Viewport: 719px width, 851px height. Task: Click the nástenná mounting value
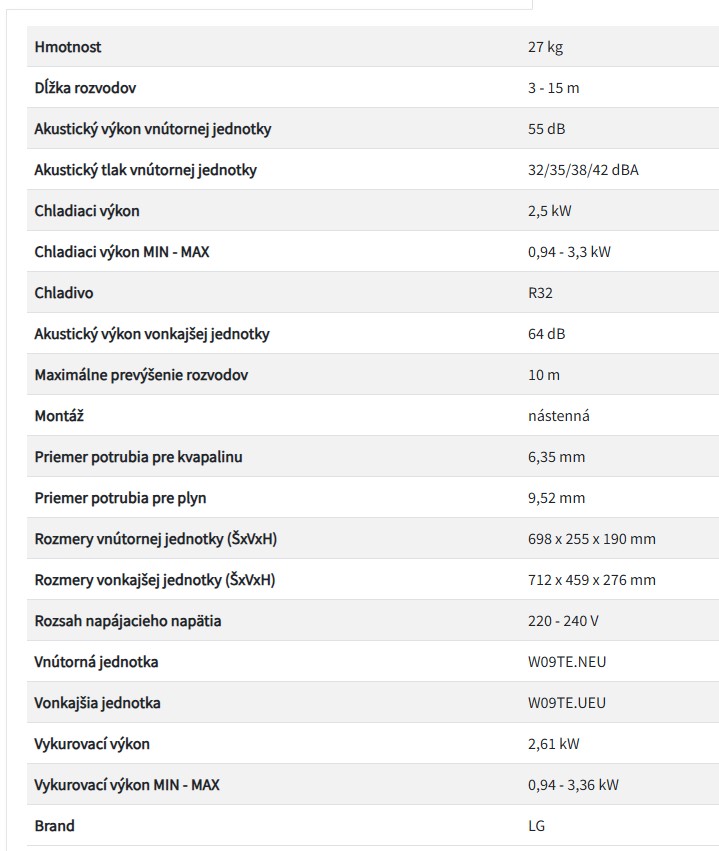(x=559, y=416)
